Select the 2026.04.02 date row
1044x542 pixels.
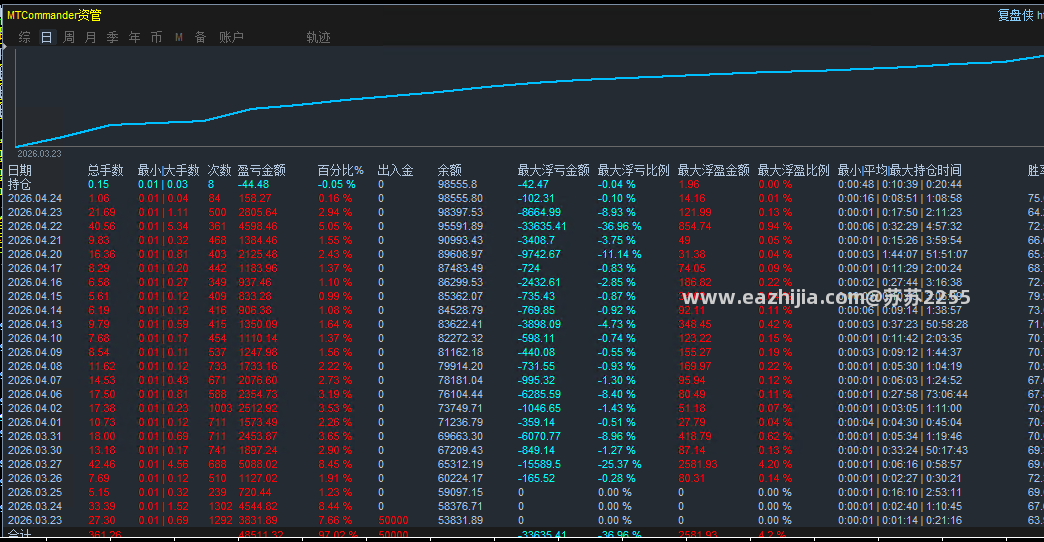(35, 408)
